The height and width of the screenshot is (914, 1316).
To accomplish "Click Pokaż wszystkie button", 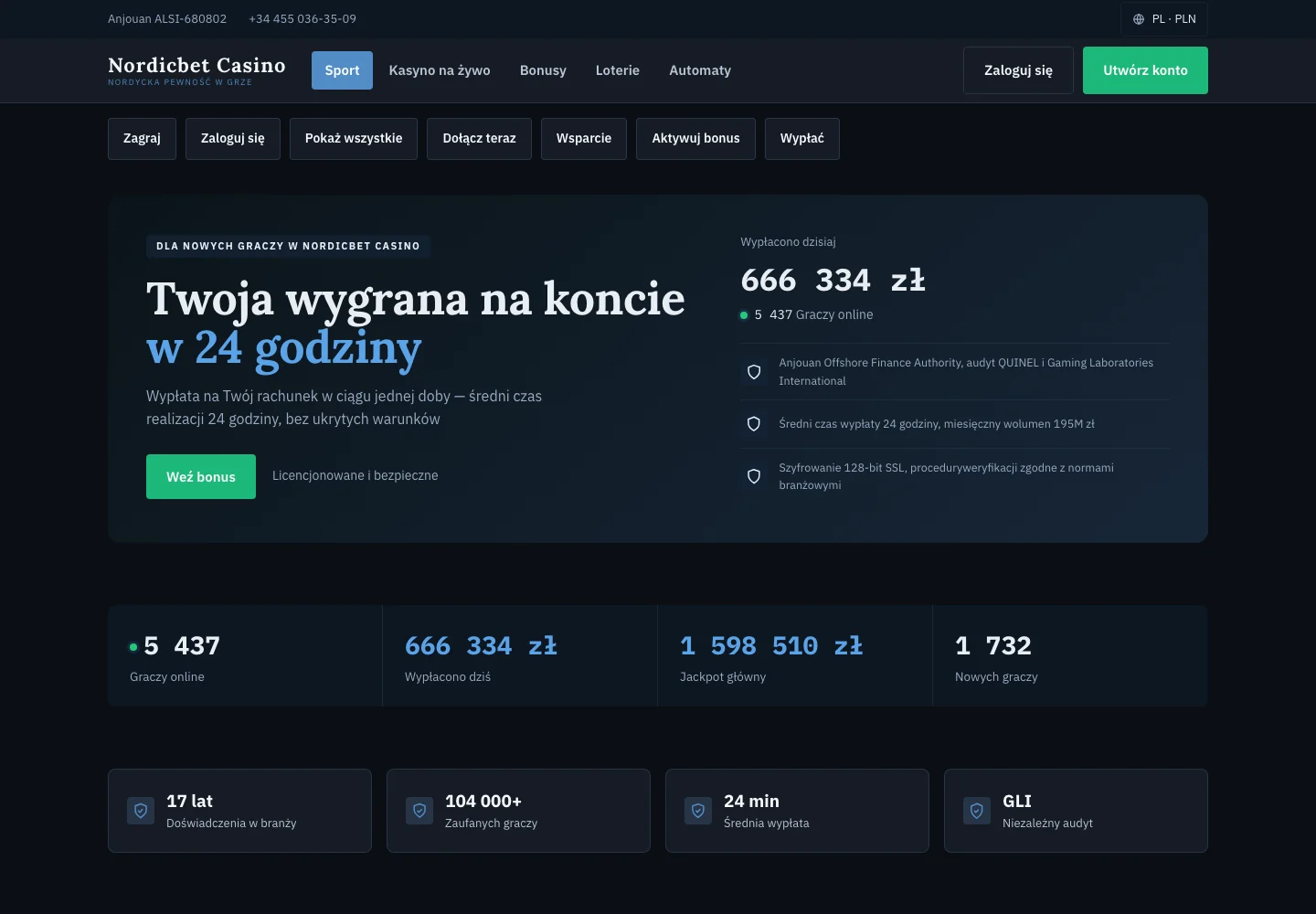I will 354,139.
